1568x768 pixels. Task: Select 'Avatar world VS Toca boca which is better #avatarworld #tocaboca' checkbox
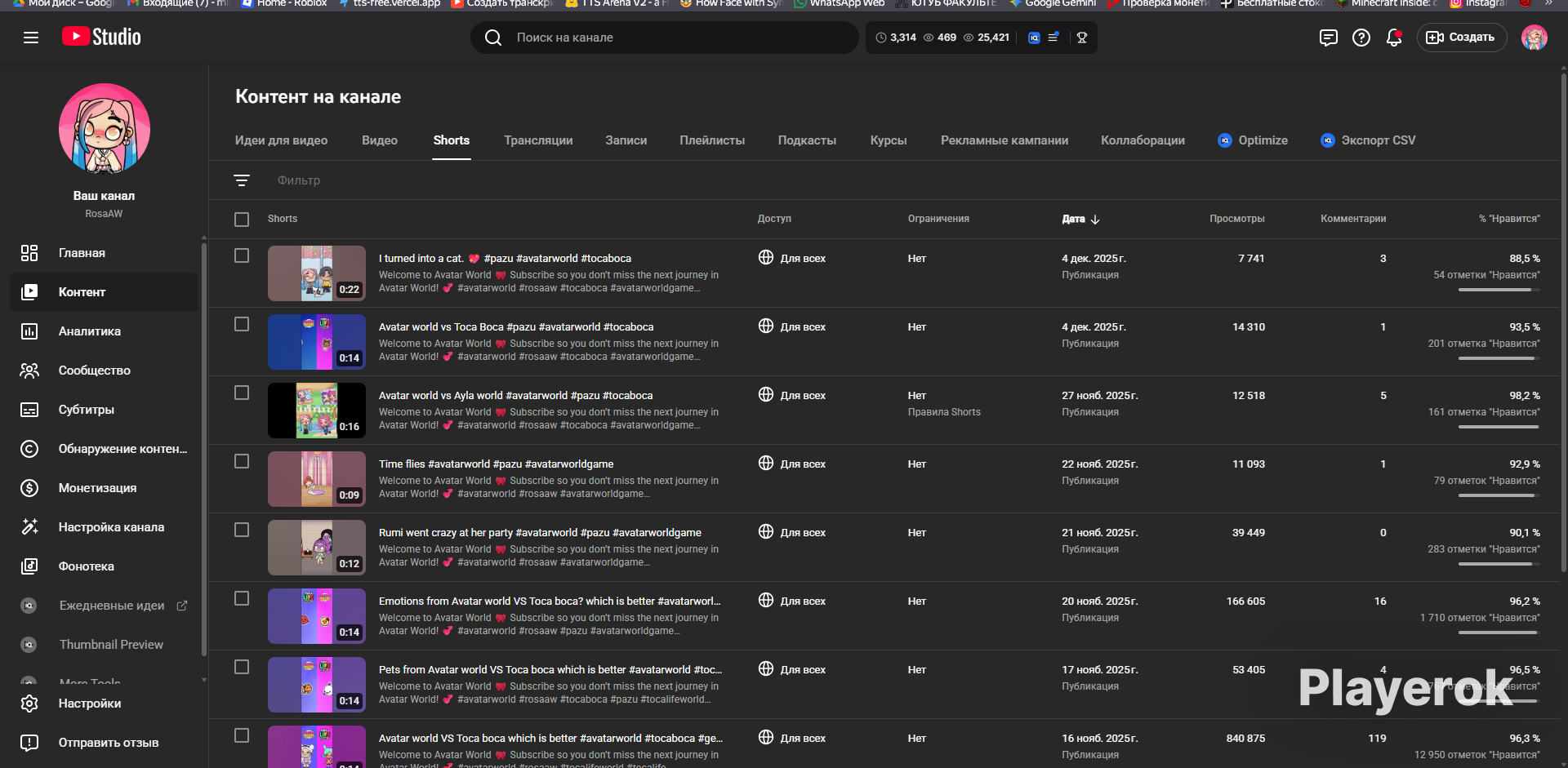point(242,736)
